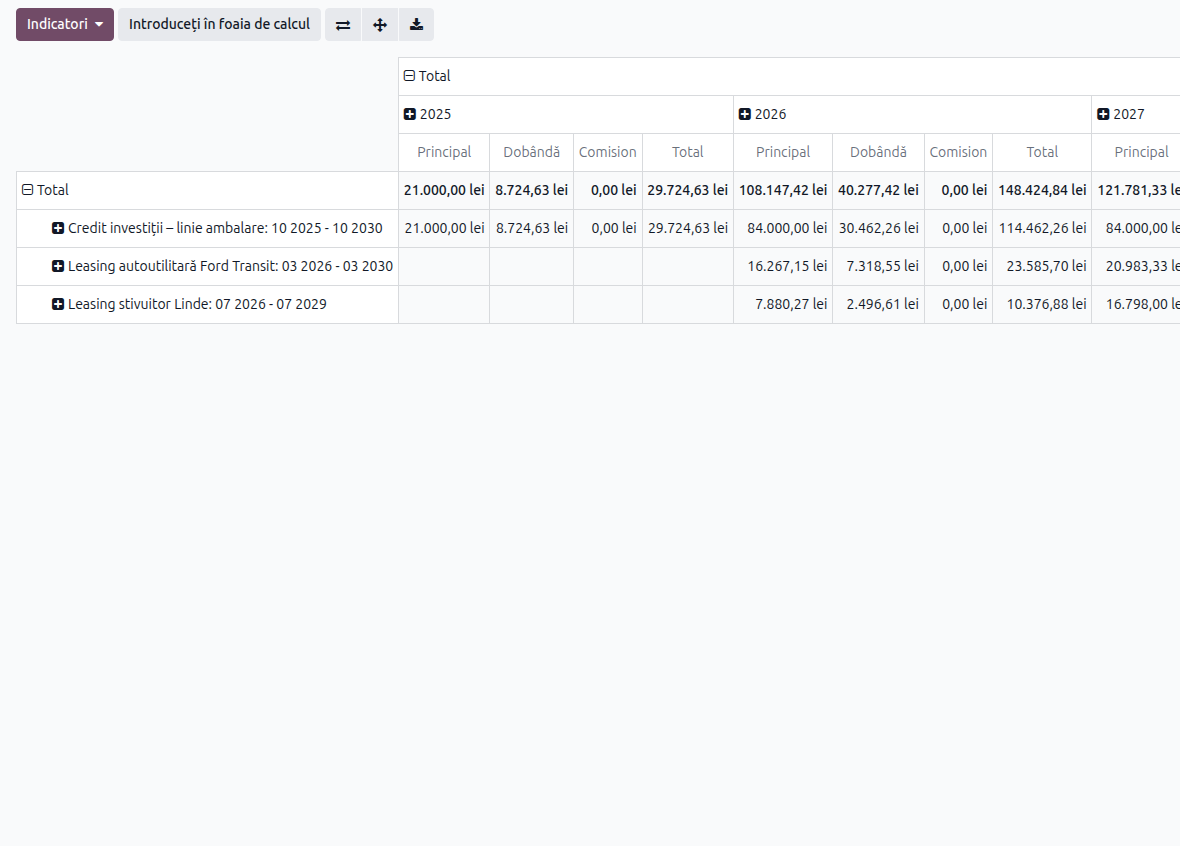
Task: Select the 7.318,55 lei cell
Action: click(x=878, y=266)
